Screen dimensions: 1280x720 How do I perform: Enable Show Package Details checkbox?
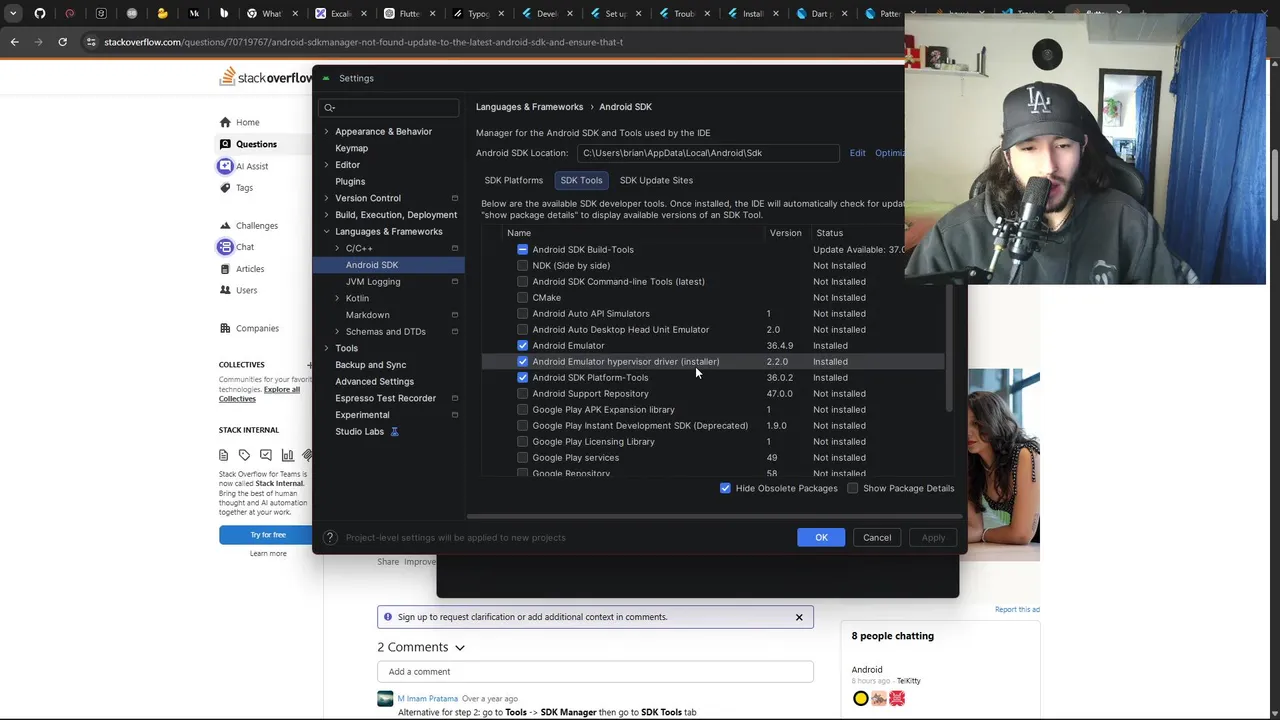pyautogui.click(x=853, y=488)
